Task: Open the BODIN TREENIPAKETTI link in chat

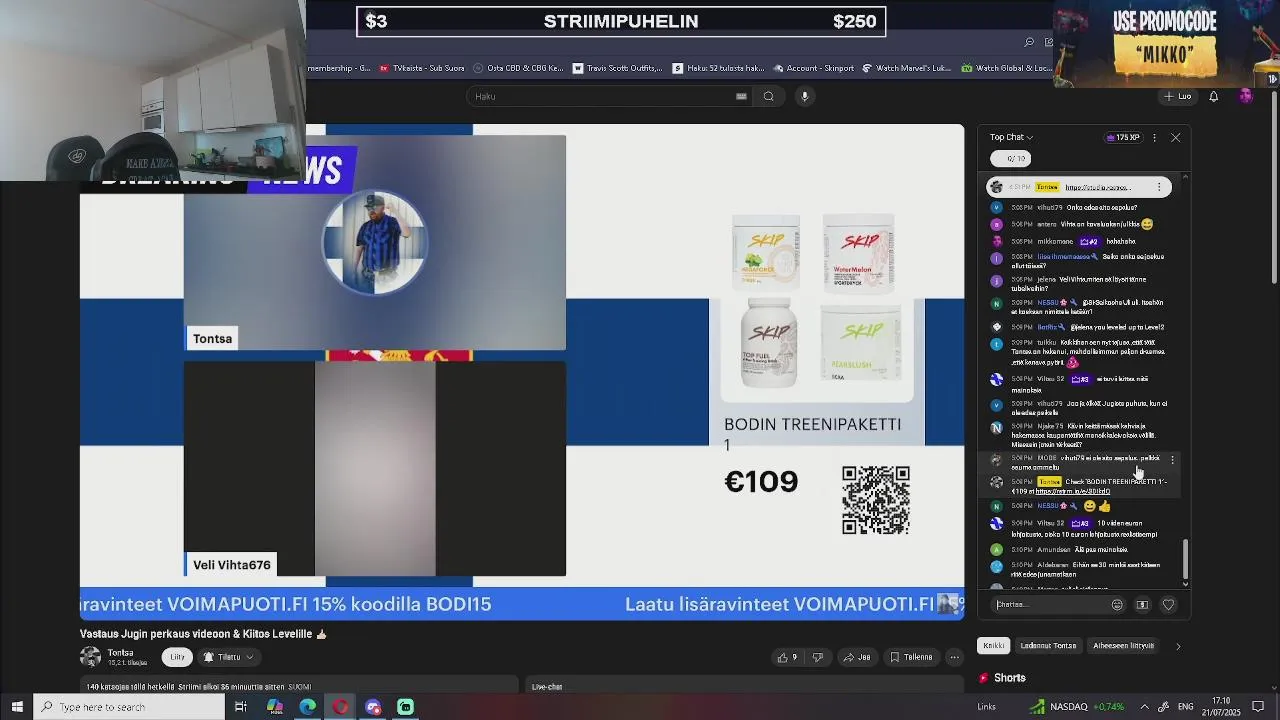Action: tap(1073, 492)
